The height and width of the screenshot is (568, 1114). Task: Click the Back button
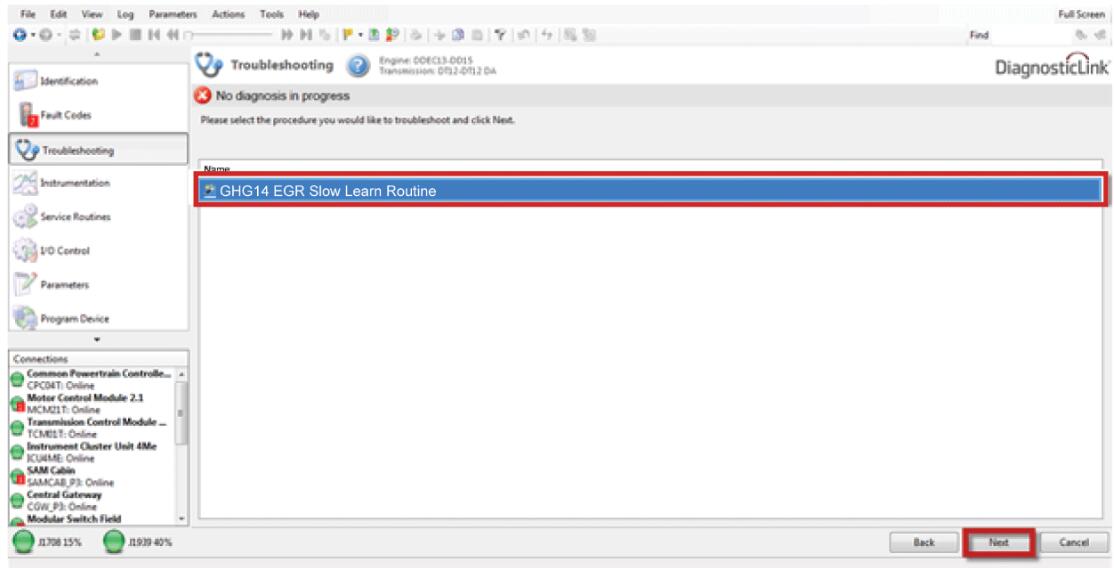pyautogui.click(x=924, y=542)
